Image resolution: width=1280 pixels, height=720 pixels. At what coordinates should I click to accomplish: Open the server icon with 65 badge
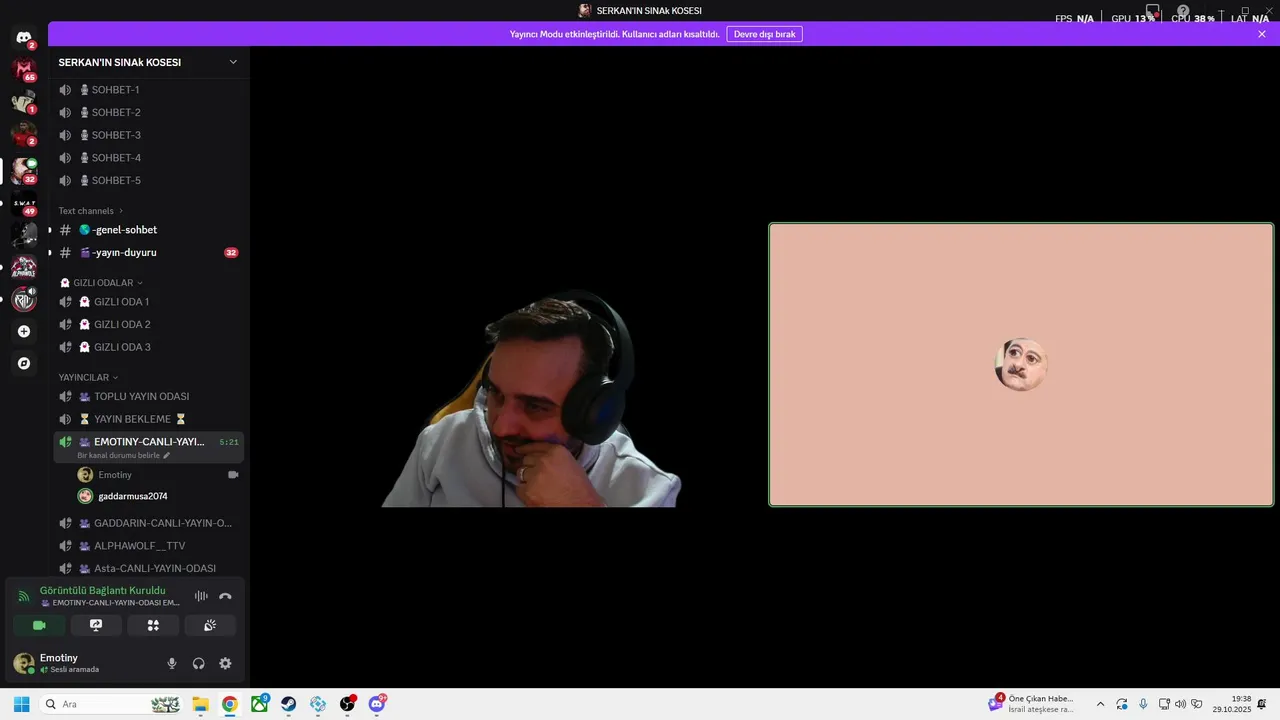(x=24, y=70)
